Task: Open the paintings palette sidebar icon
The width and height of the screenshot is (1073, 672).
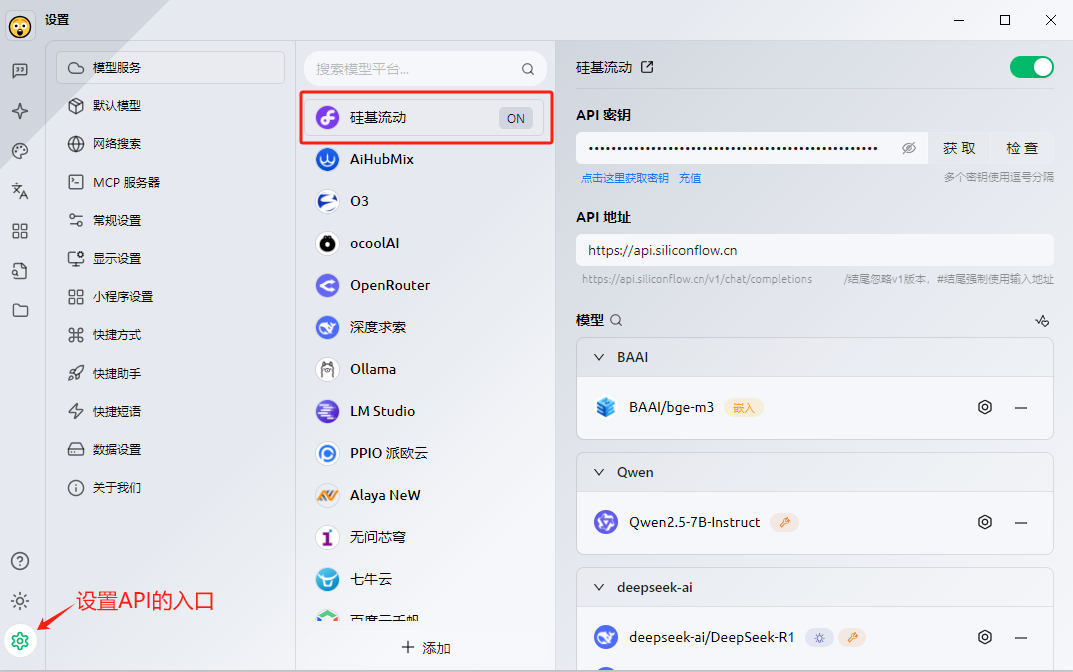Action: (x=20, y=151)
